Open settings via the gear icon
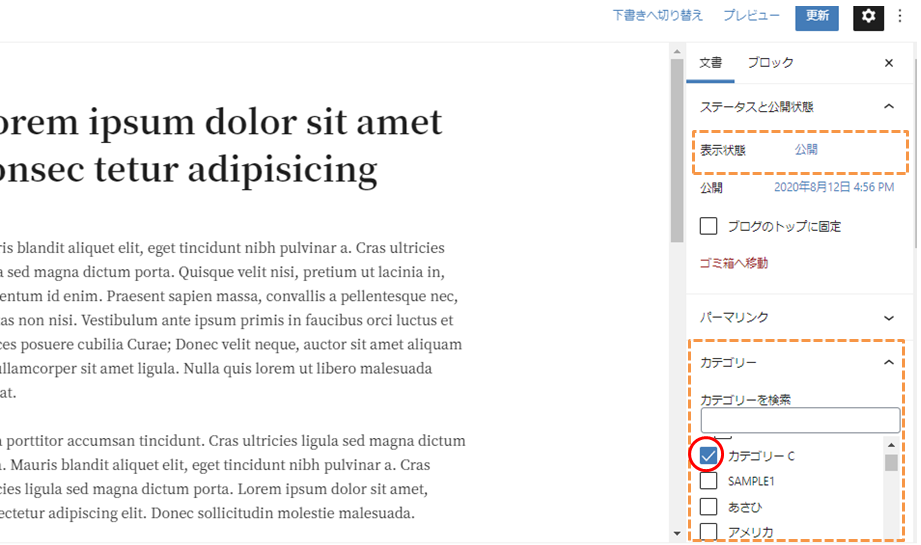The width and height of the screenshot is (921, 545). click(x=868, y=16)
